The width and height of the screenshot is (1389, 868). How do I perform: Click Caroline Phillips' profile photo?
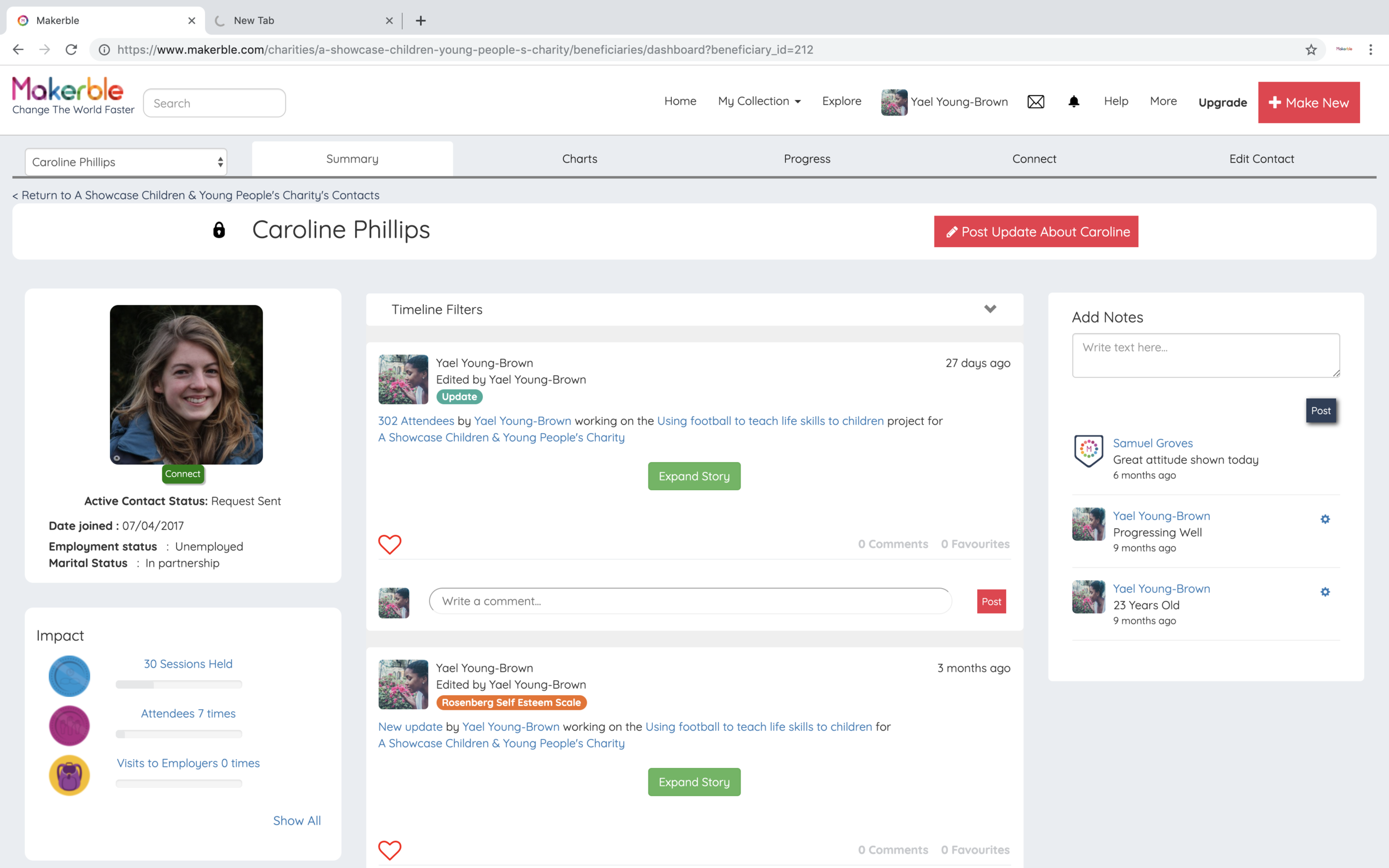(186, 385)
